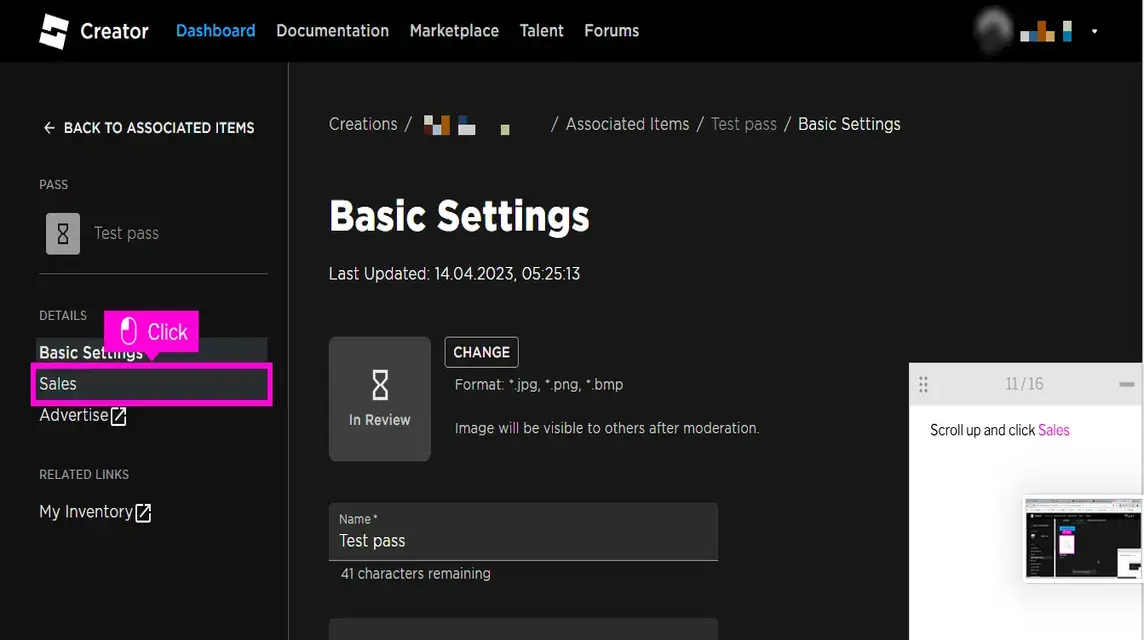Click the screenshot thumbnail in the tutorial card

click(1083, 540)
